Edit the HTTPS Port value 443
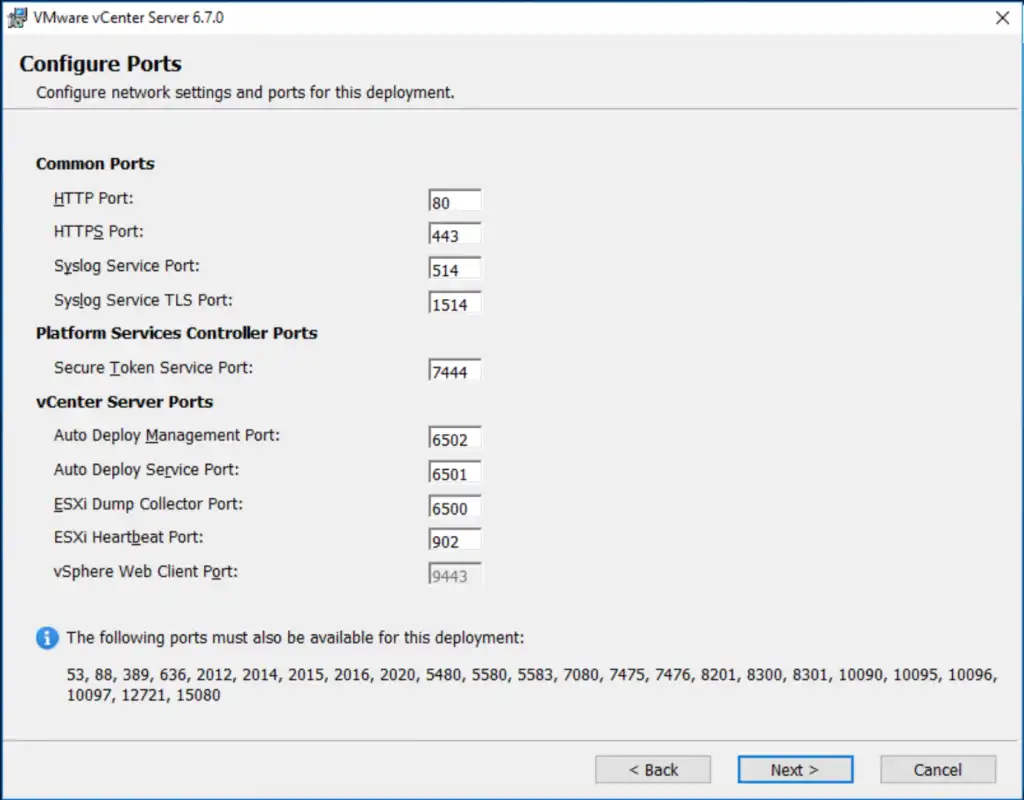1024x800 pixels. (455, 234)
